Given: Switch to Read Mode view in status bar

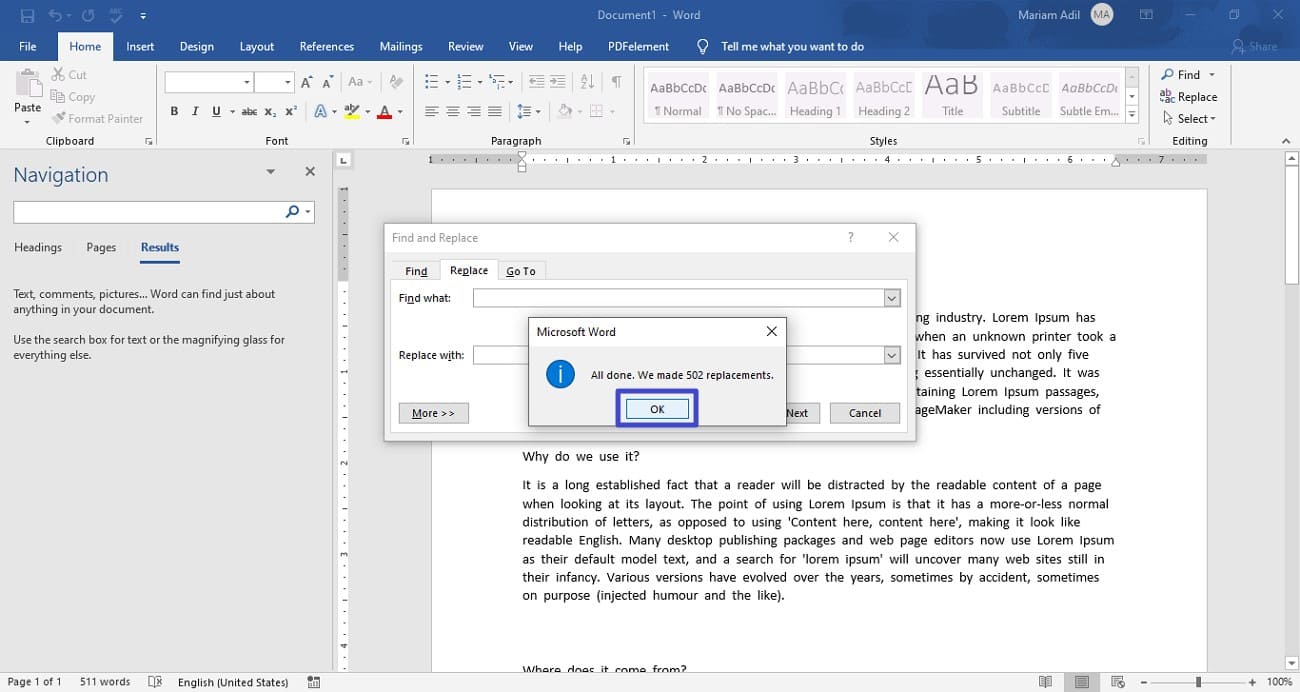Looking at the screenshot, I should (x=1045, y=682).
